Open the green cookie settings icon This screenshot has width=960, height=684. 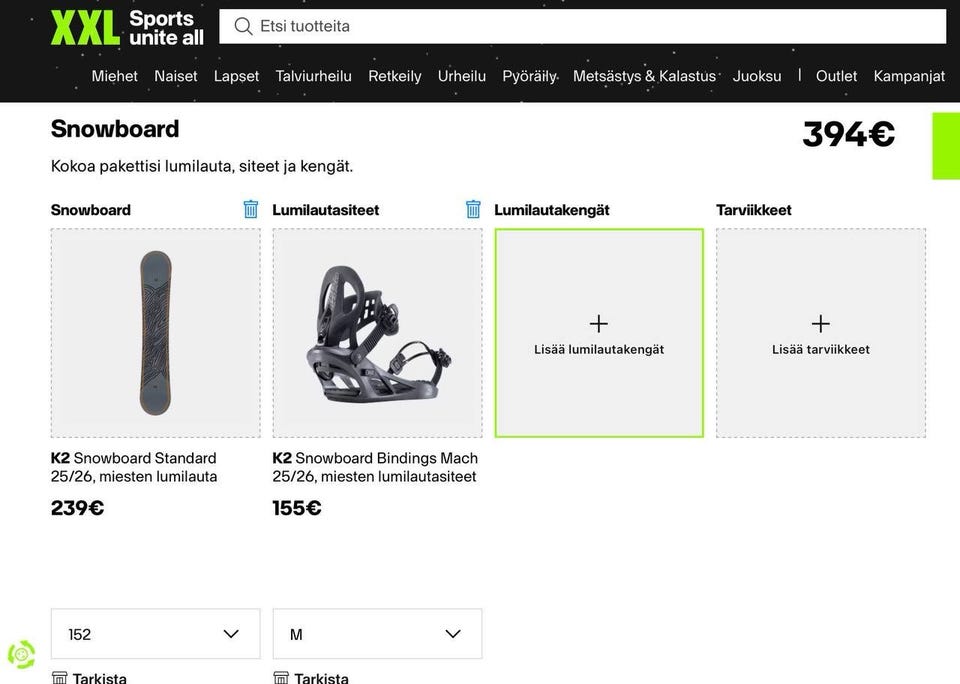point(21,654)
